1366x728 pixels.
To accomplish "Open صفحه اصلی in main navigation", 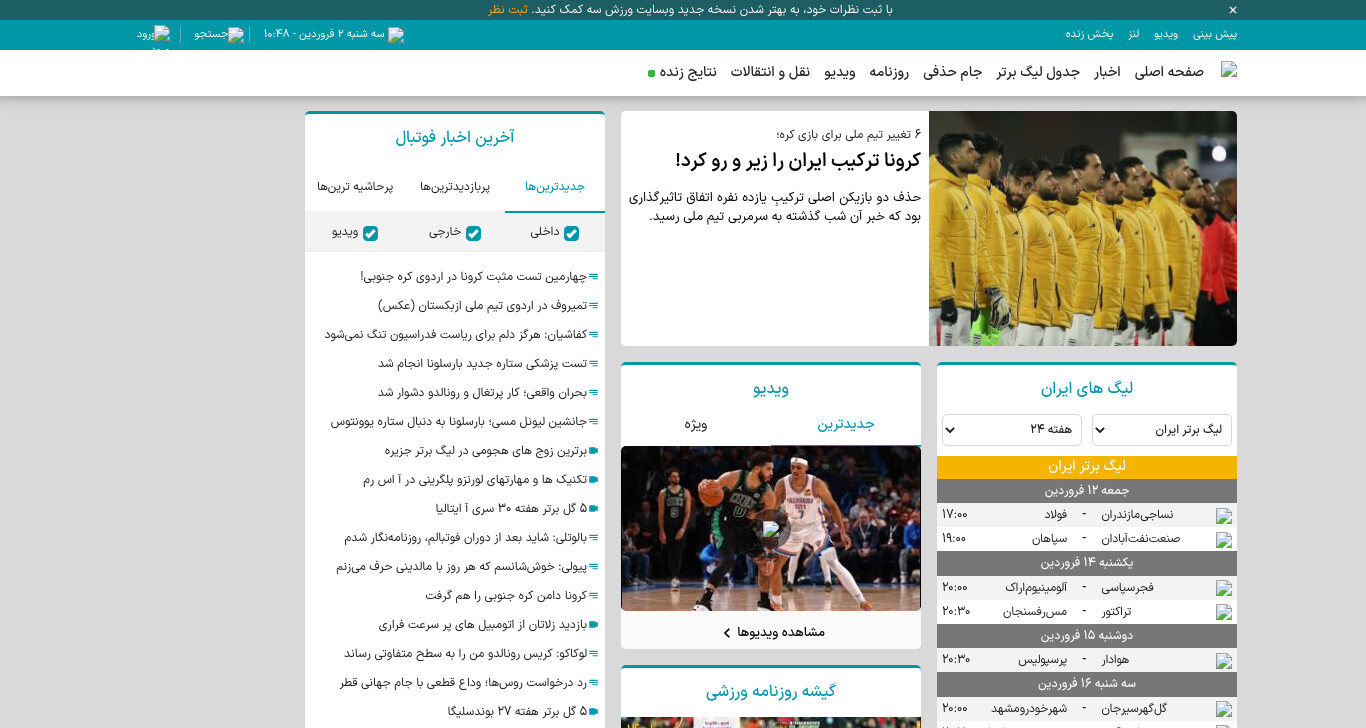I will [1169, 72].
